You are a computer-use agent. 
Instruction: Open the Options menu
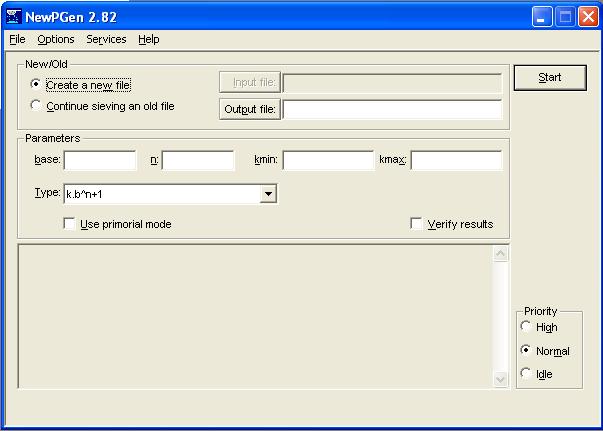(x=56, y=40)
